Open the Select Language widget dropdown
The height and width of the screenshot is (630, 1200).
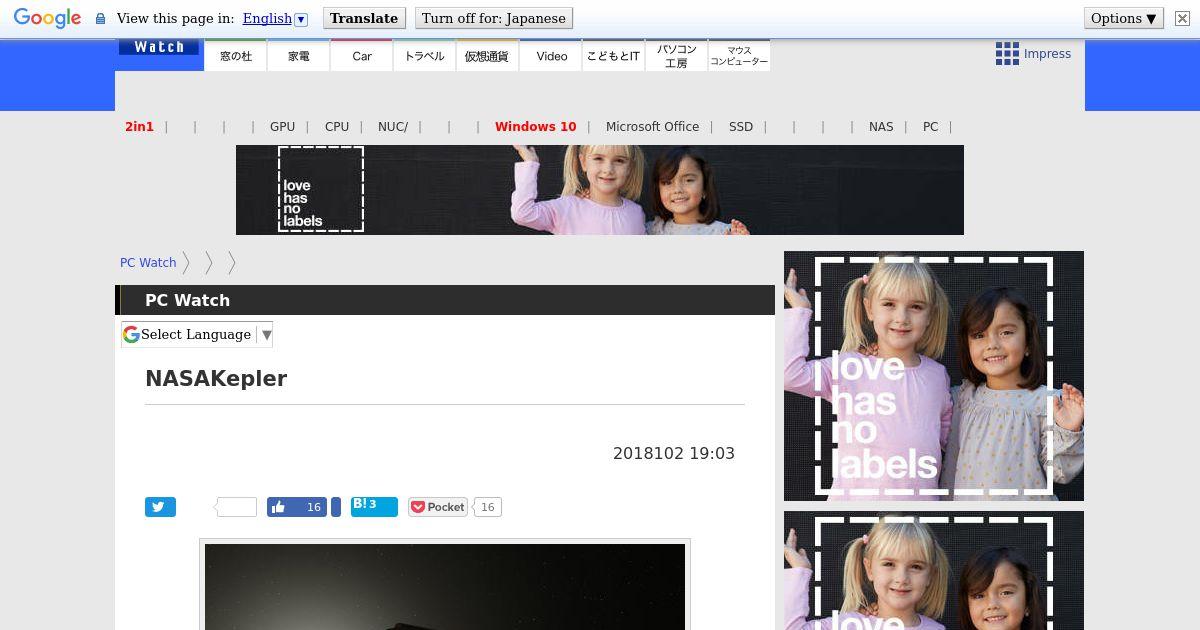pos(197,334)
